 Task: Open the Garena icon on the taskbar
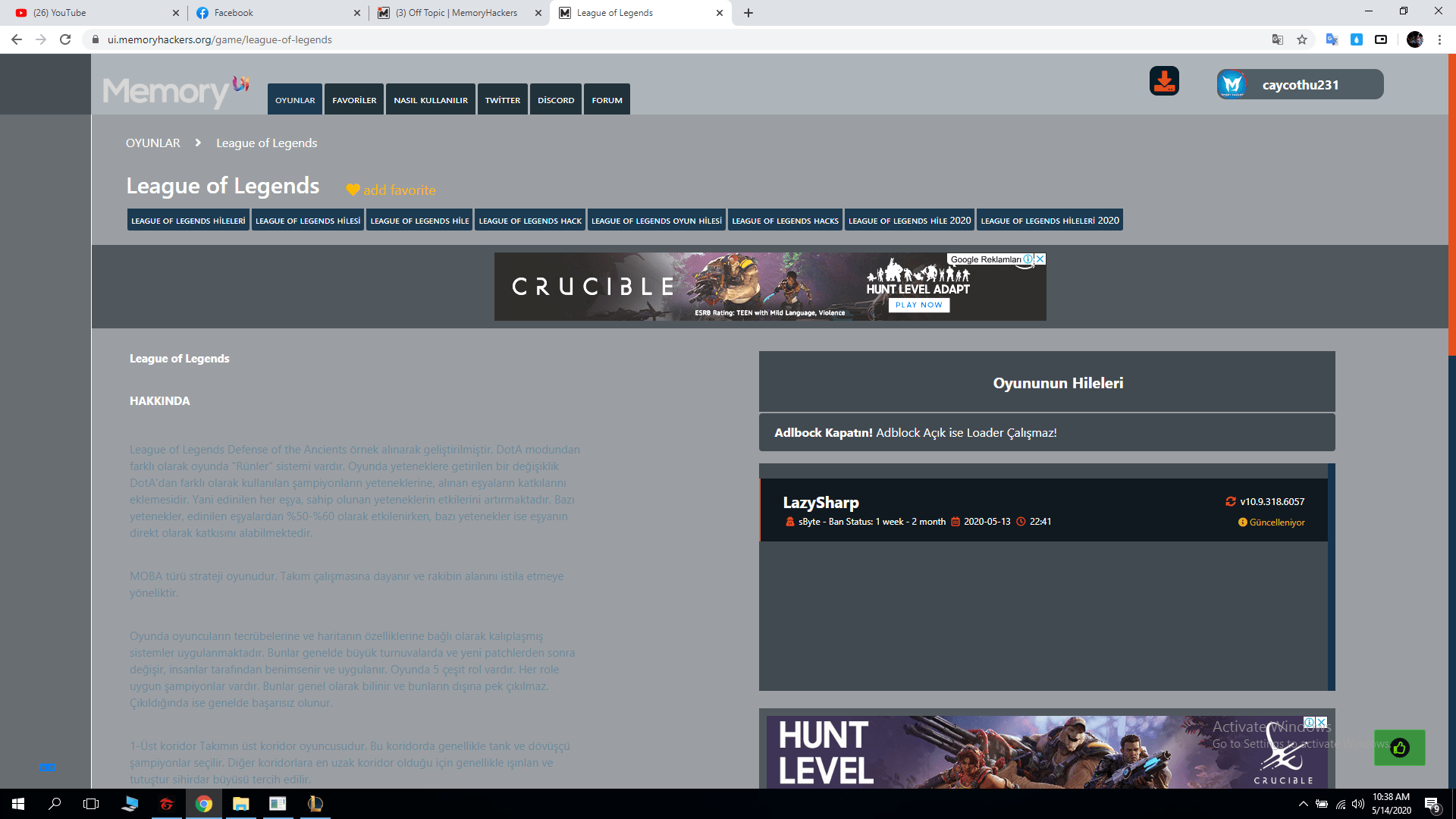point(167,804)
